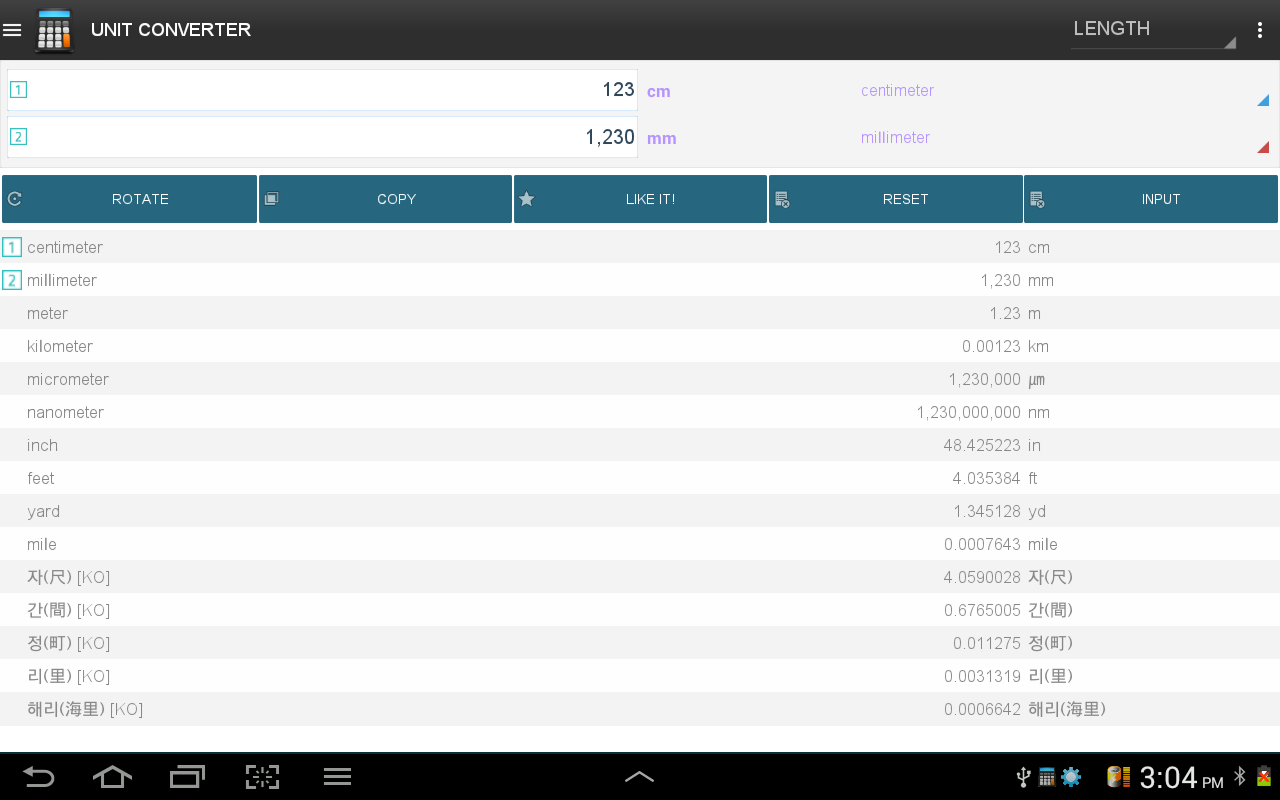
Task: Expand the bottom center up-chevron
Action: [x=639, y=777]
